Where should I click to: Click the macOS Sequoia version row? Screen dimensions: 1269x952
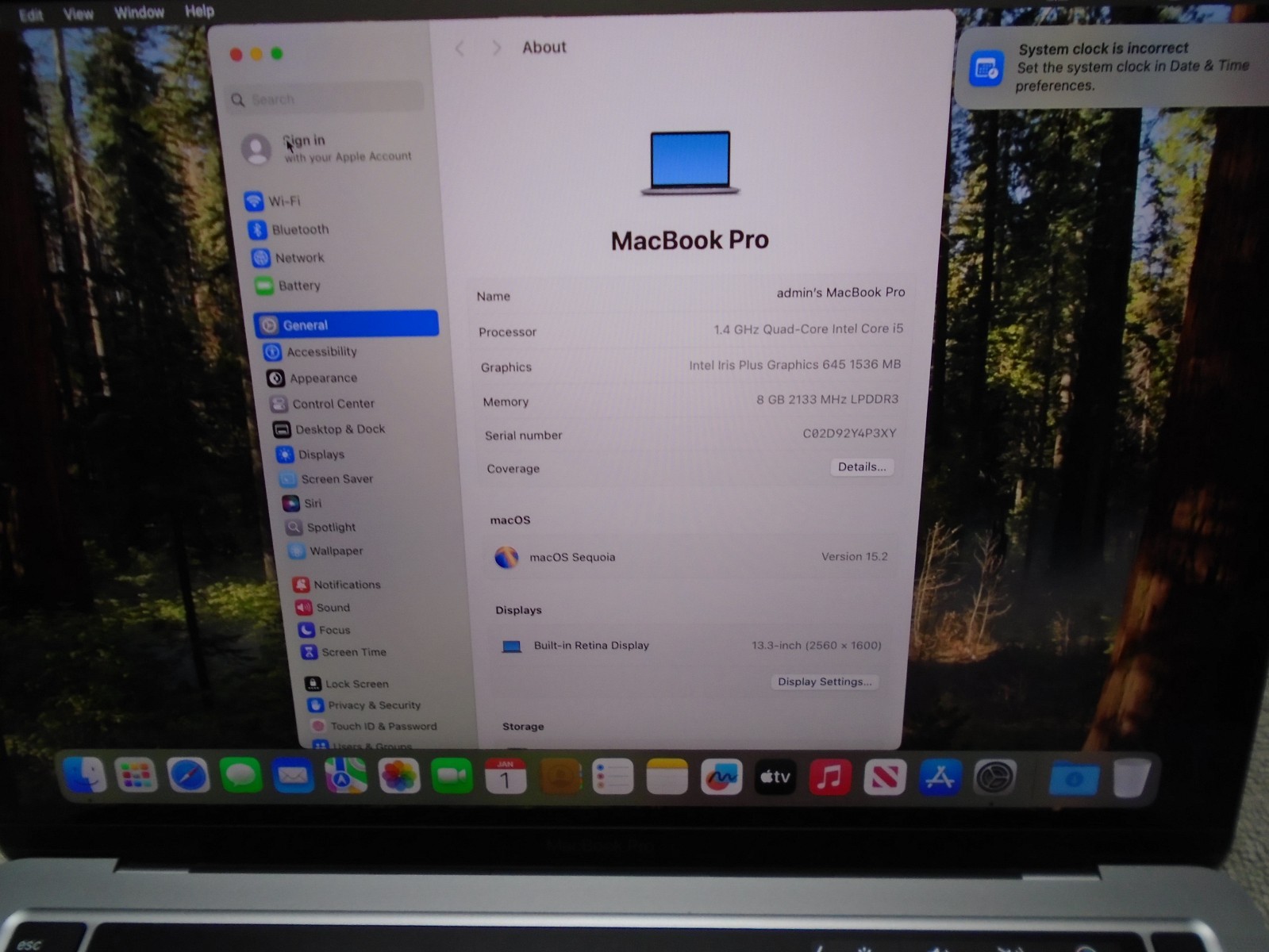691,557
